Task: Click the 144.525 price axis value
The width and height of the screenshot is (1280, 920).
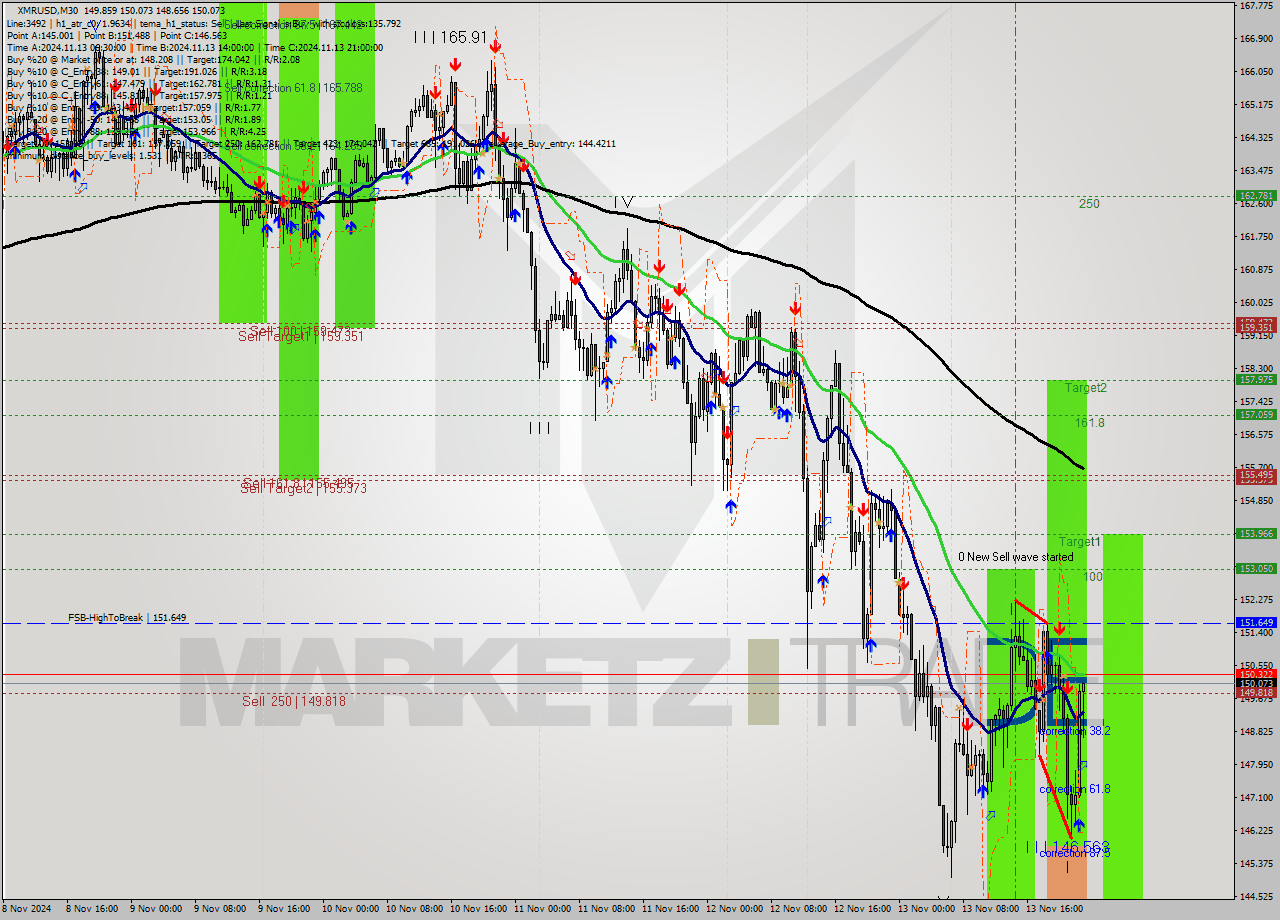Action: tap(1256, 897)
